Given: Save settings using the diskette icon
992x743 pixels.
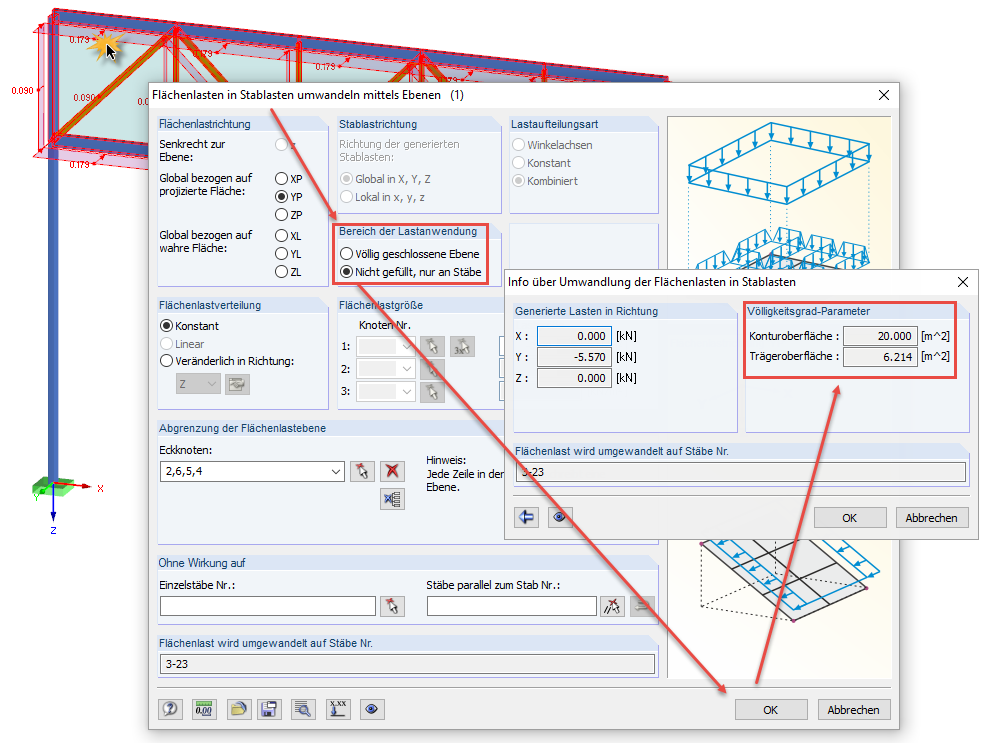Looking at the screenshot, I should coord(270,709).
